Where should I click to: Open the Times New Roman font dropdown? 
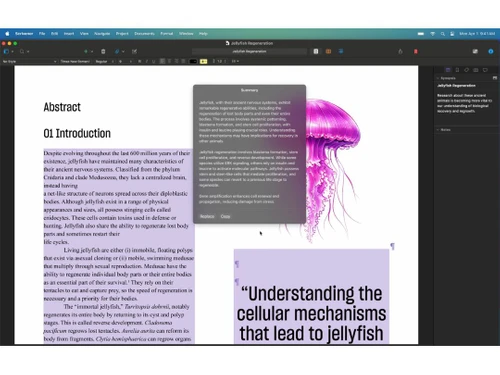coord(75,61)
